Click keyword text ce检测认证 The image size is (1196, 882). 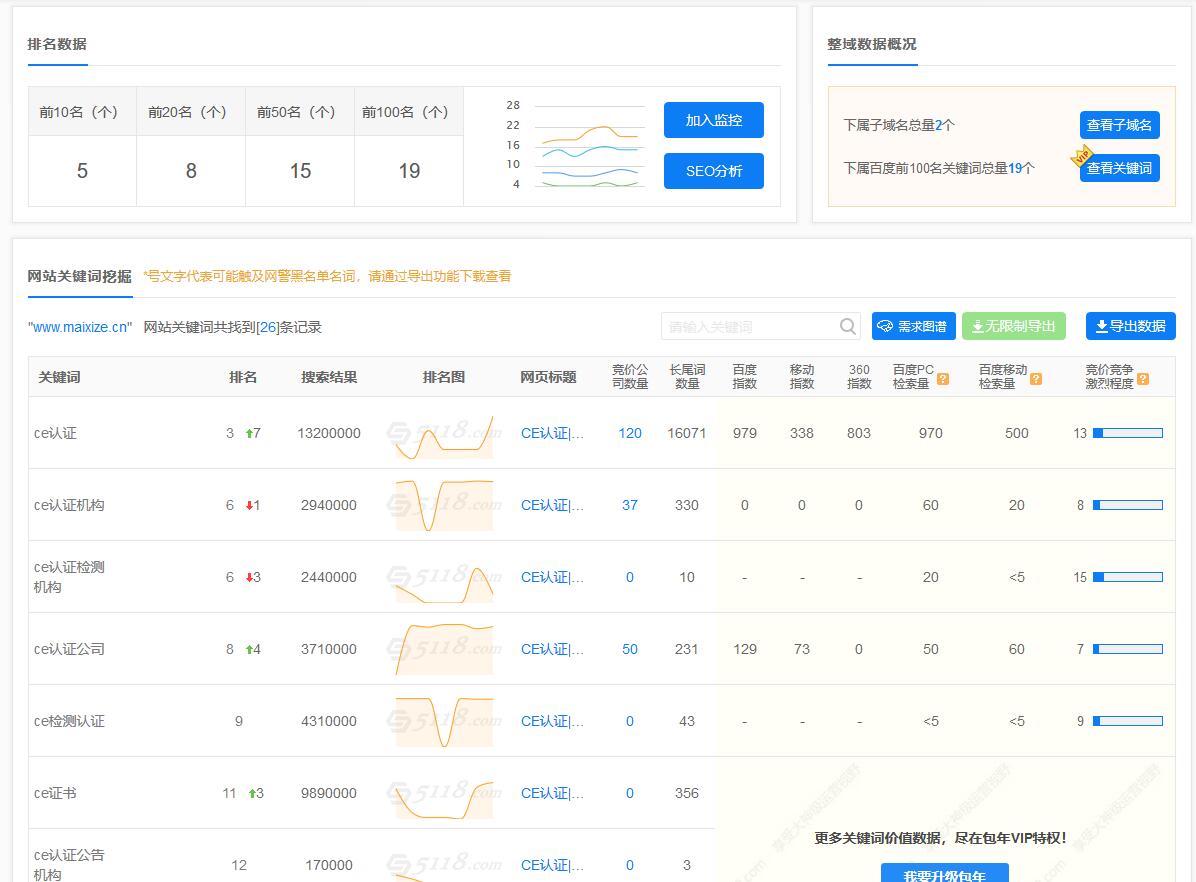tap(69, 721)
